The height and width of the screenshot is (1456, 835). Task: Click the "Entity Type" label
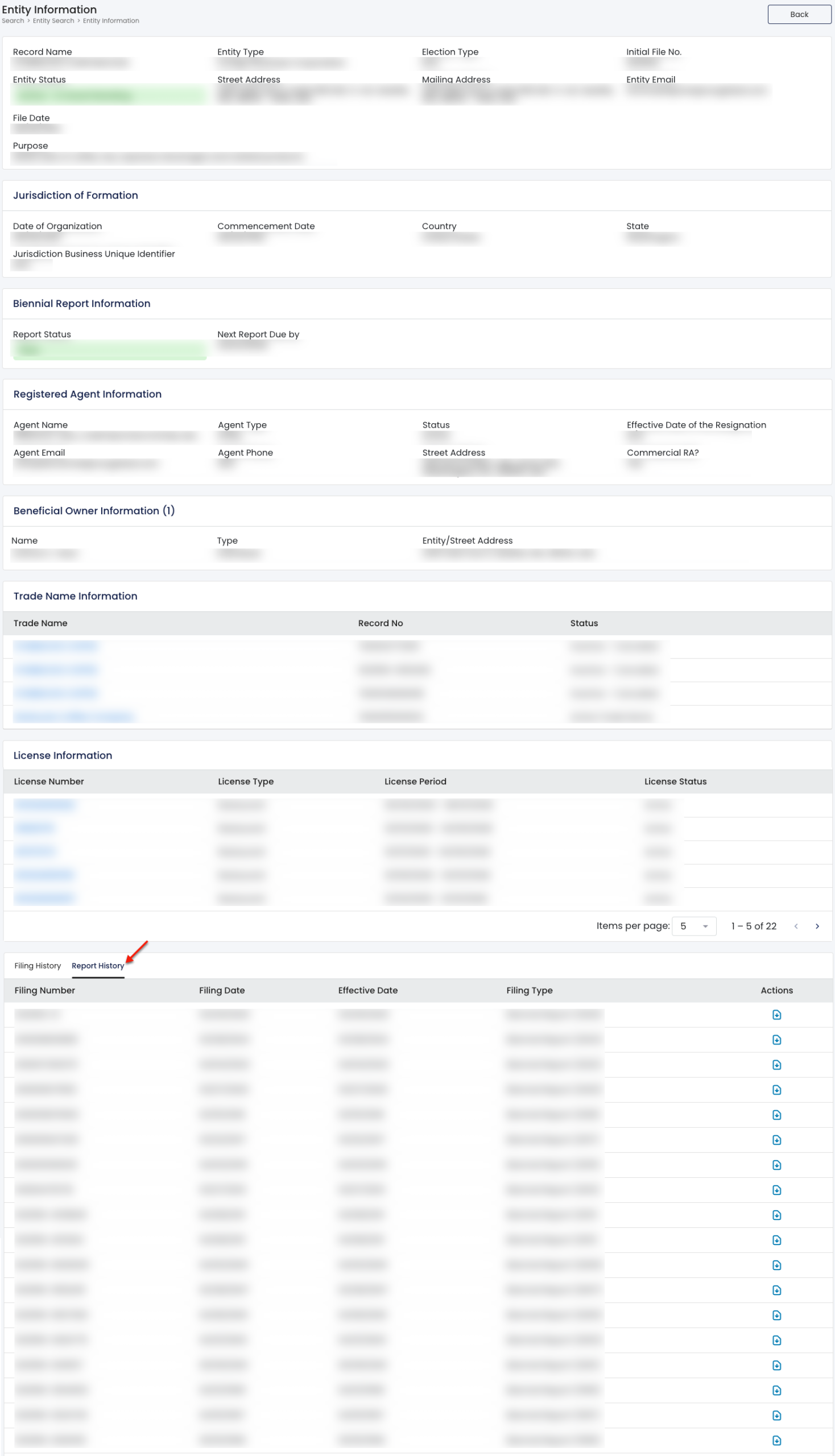coord(240,52)
